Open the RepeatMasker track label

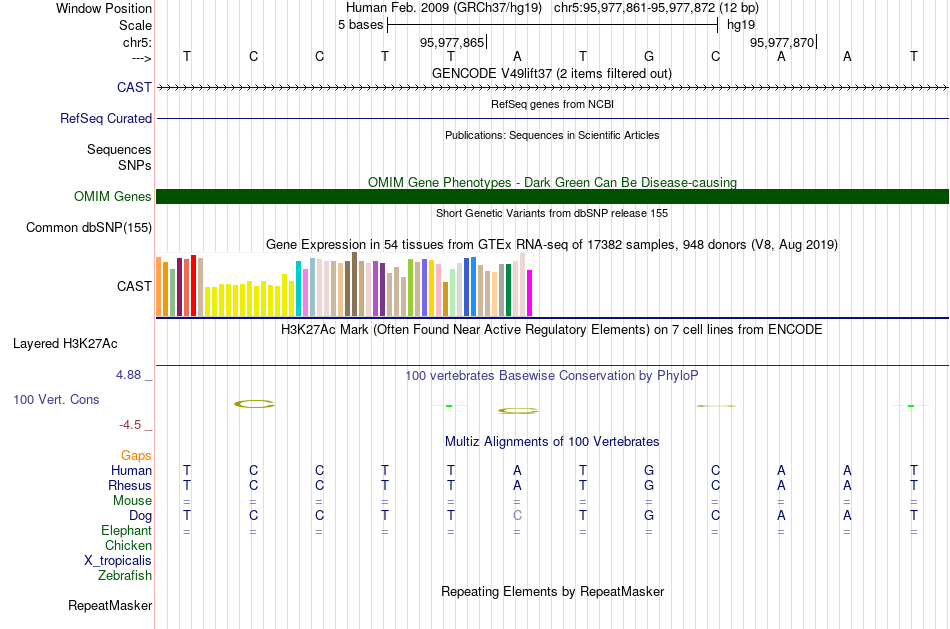click(110, 605)
